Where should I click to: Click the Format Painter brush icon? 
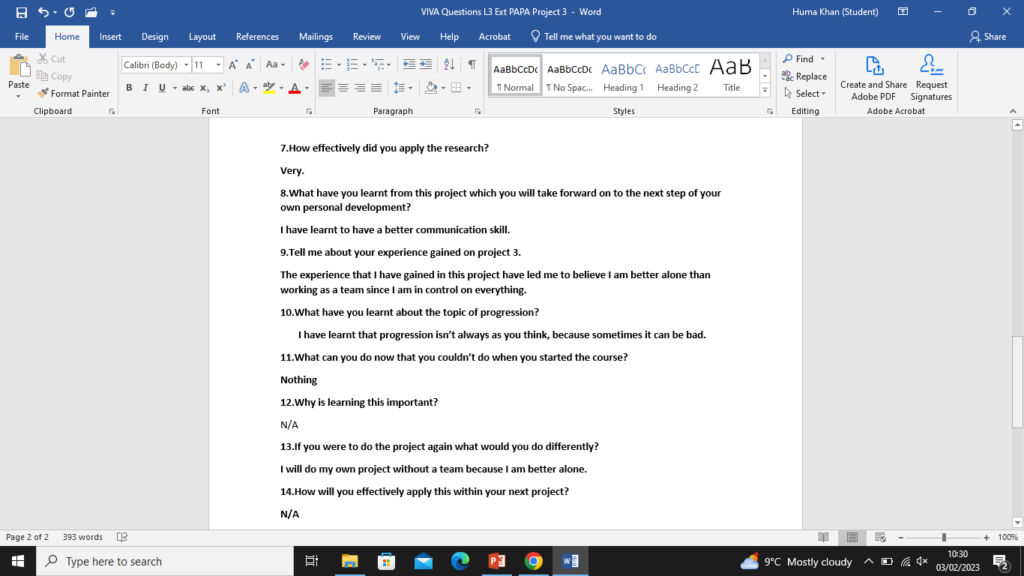(43, 93)
